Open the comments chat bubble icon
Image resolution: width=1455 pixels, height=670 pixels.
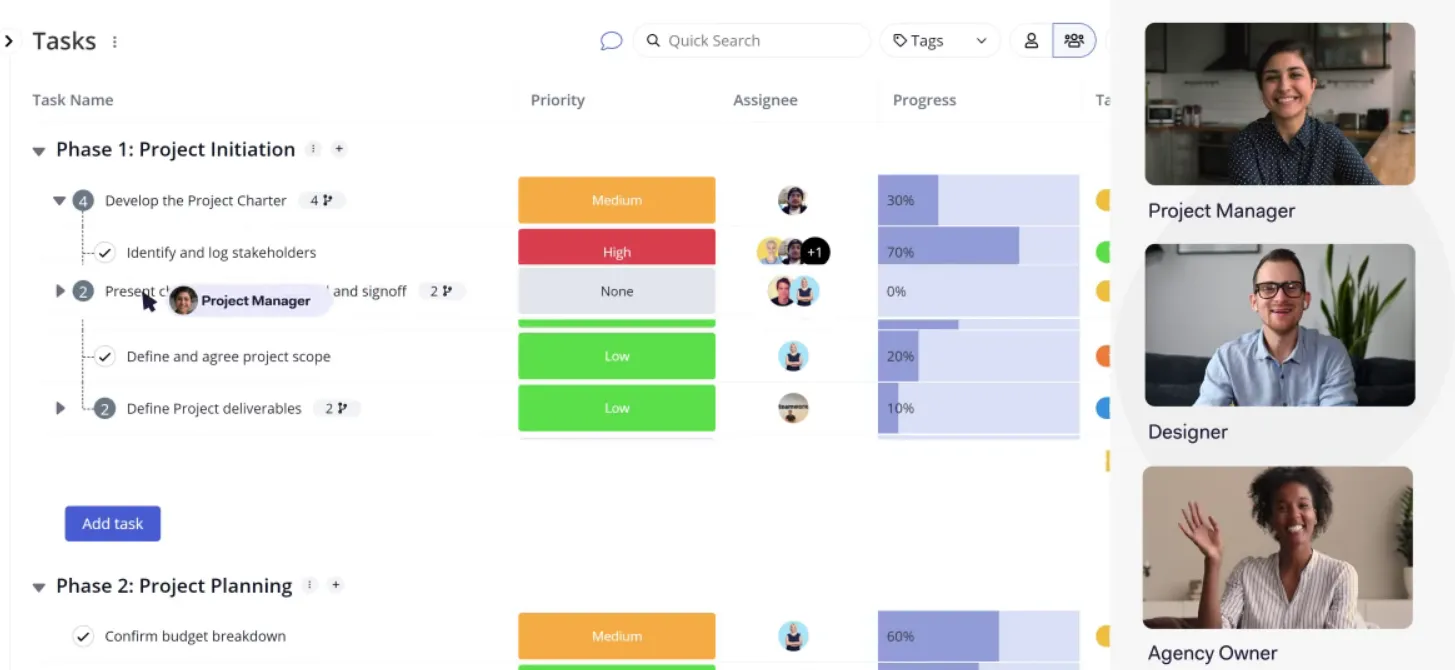point(611,41)
